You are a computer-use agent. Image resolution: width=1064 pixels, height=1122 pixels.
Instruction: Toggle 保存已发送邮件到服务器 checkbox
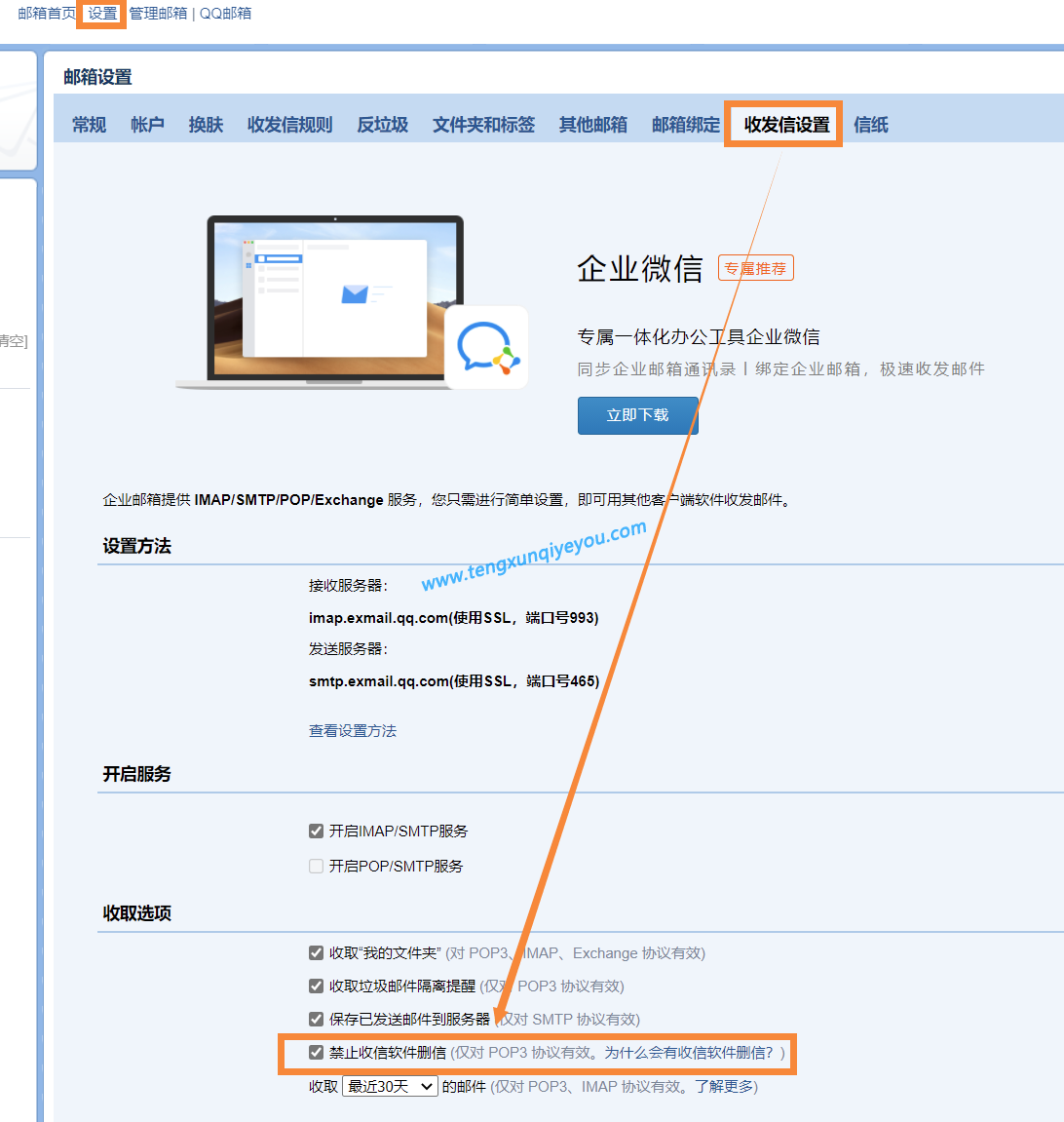tap(316, 1019)
